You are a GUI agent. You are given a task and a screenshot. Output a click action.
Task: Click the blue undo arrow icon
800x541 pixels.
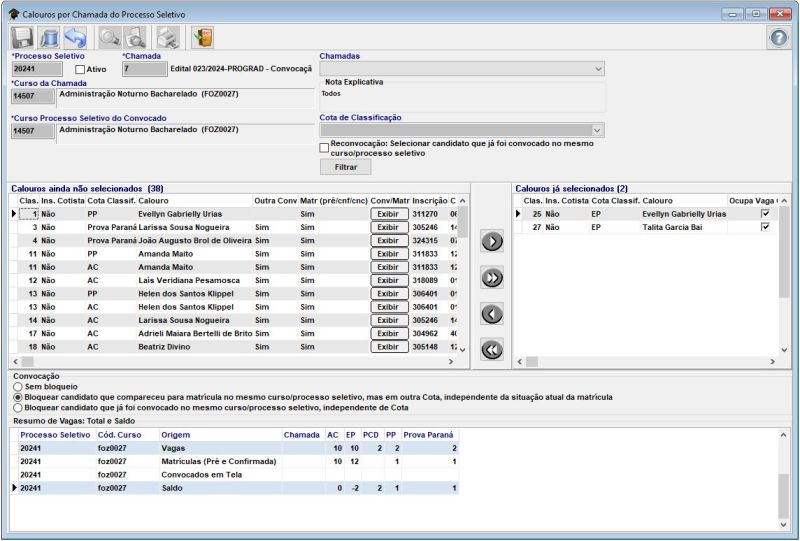(75, 38)
